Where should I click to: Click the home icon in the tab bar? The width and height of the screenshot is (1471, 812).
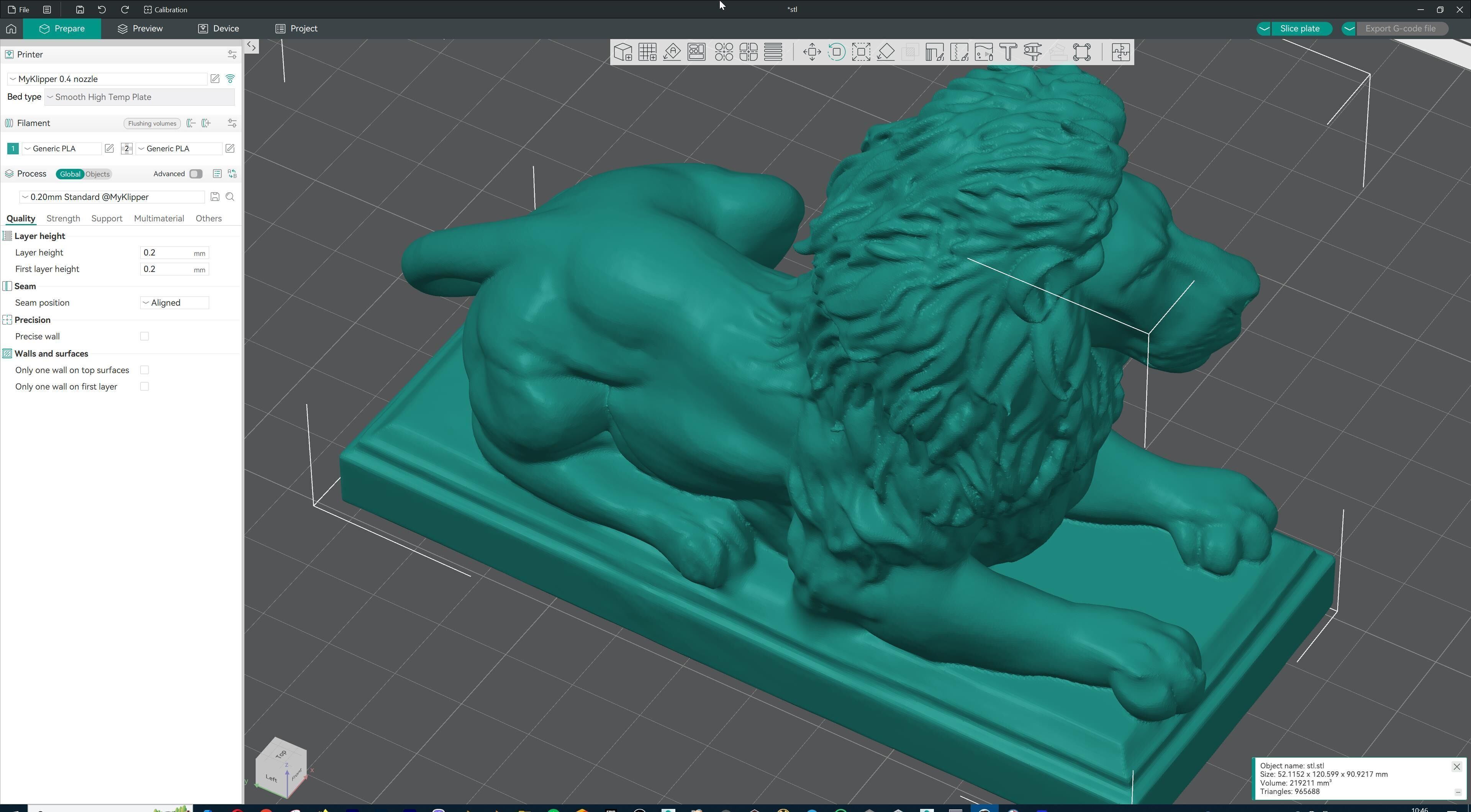(x=11, y=29)
